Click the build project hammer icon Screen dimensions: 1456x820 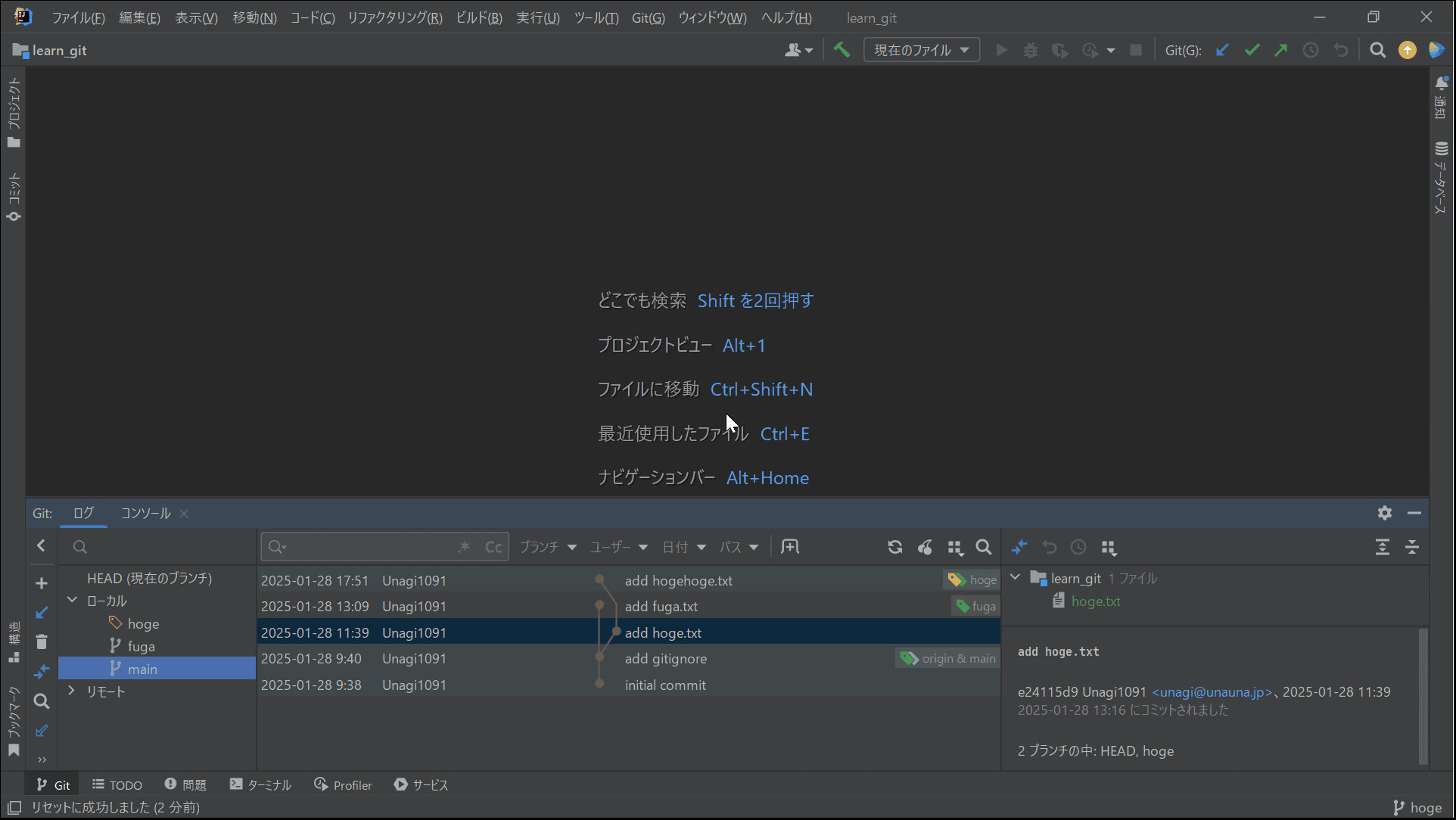click(842, 50)
